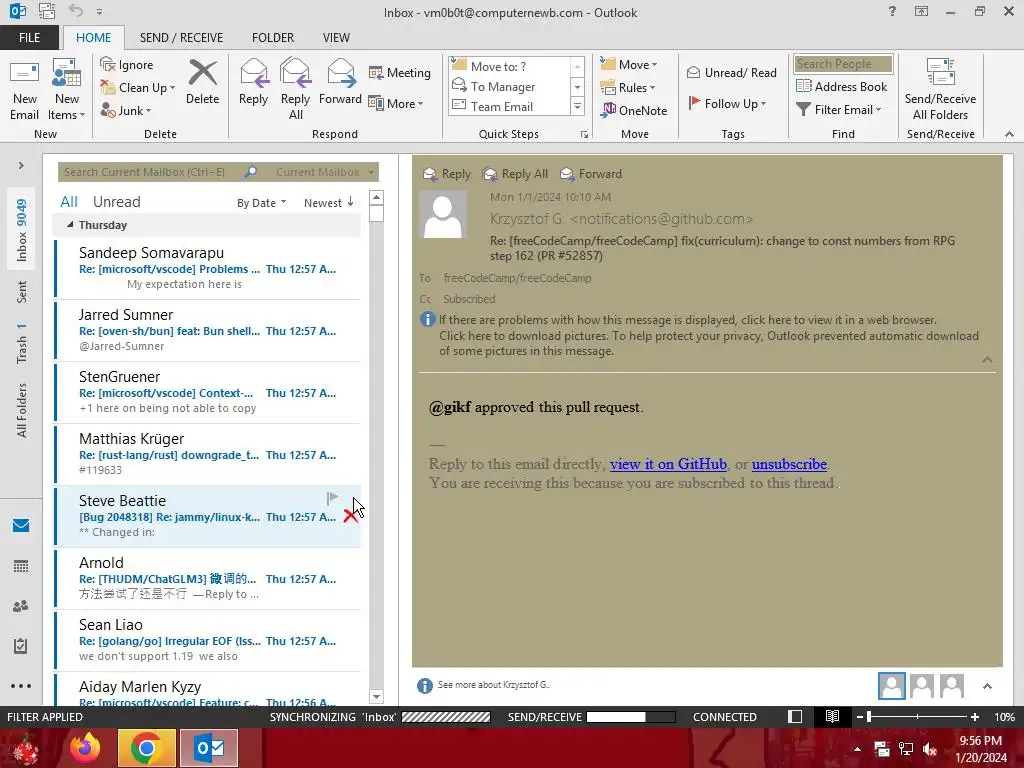
Task: Expand the Quick Steps gallery
Action: pos(577,106)
